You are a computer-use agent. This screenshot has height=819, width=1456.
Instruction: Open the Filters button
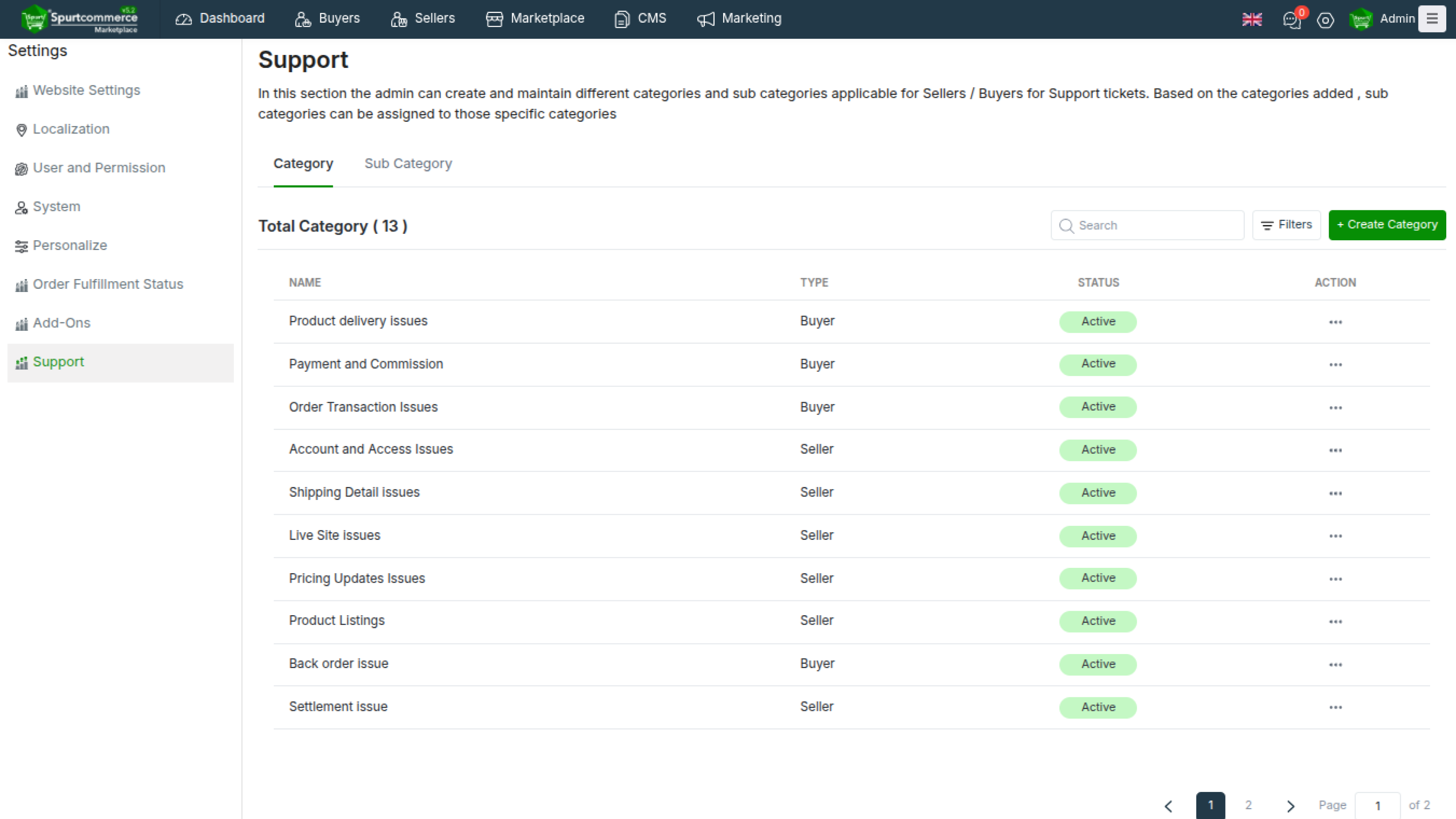click(x=1286, y=225)
